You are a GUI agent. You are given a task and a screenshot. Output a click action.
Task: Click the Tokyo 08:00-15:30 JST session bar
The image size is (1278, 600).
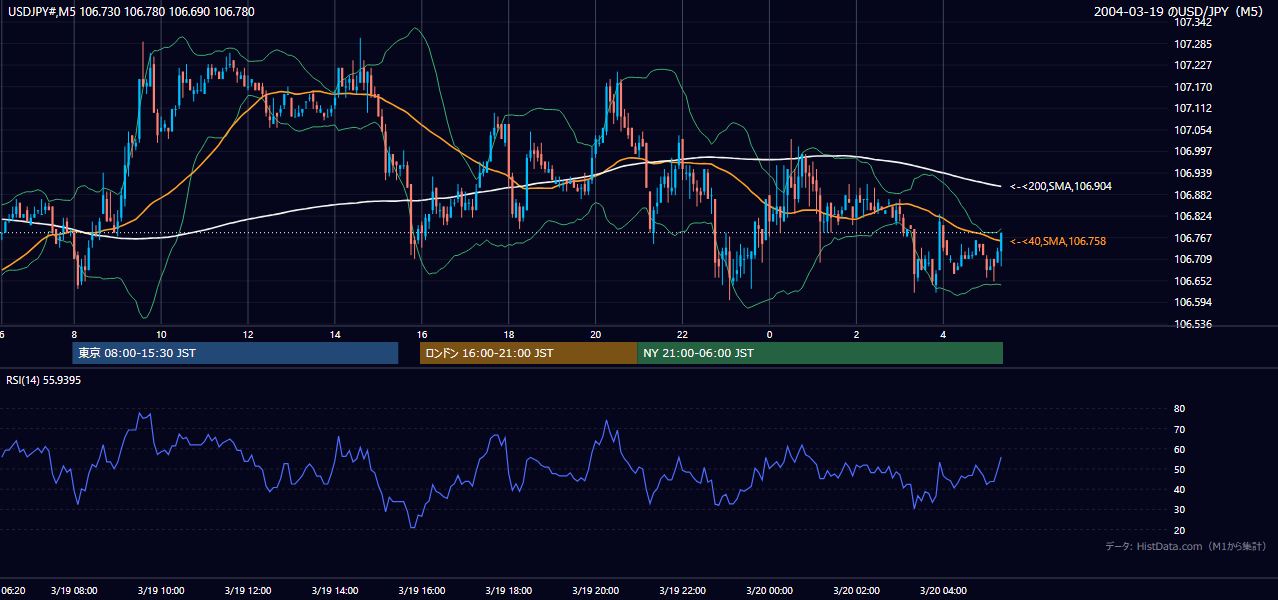[235, 353]
